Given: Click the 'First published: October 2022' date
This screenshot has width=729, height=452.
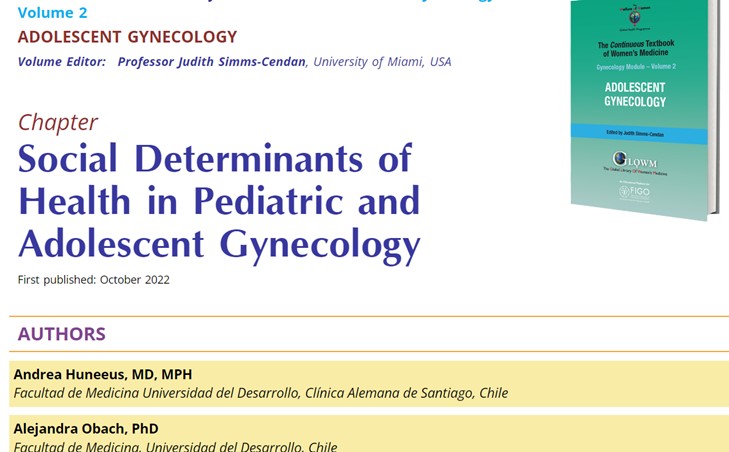Looking at the screenshot, I should (x=93, y=280).
